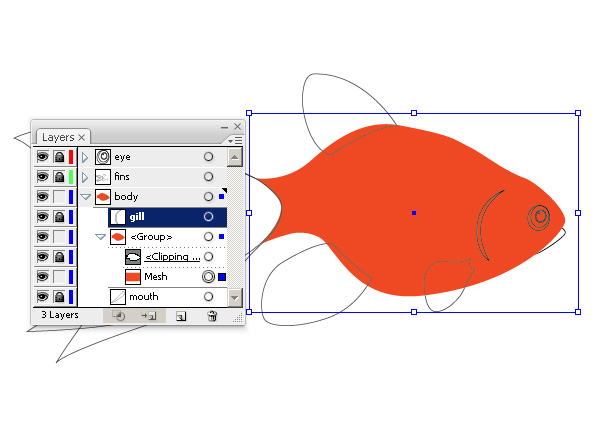The width and height of the screenshot is (600, 442).
Task: Select the mouth thumbnail
Action: tap(118, 297)
